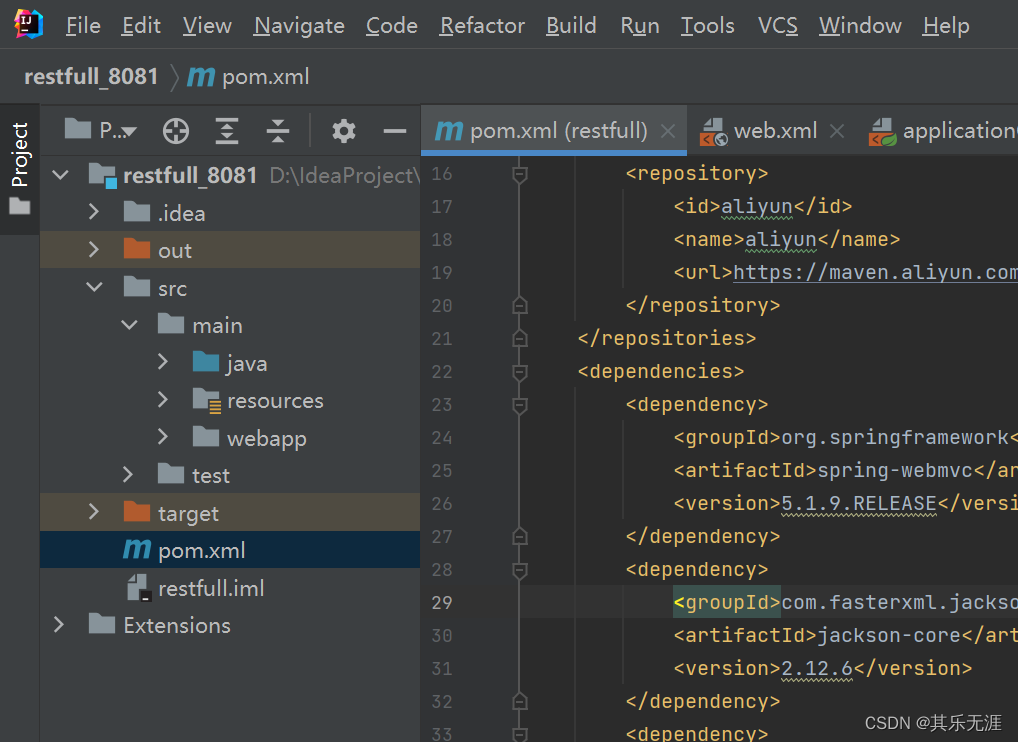Select the orange out folder icon
Viewport: 1018px width, 742px height.
click(137, 249)
